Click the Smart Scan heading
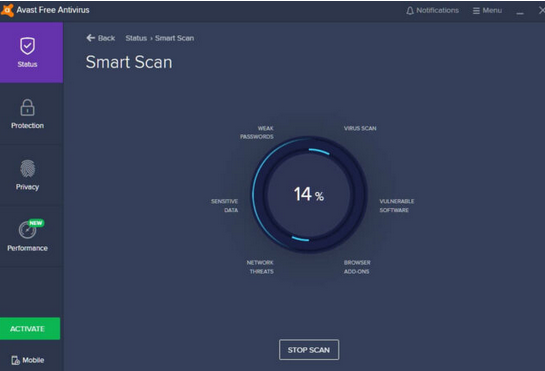The image size is (545, 371). [x=129, y=62]
